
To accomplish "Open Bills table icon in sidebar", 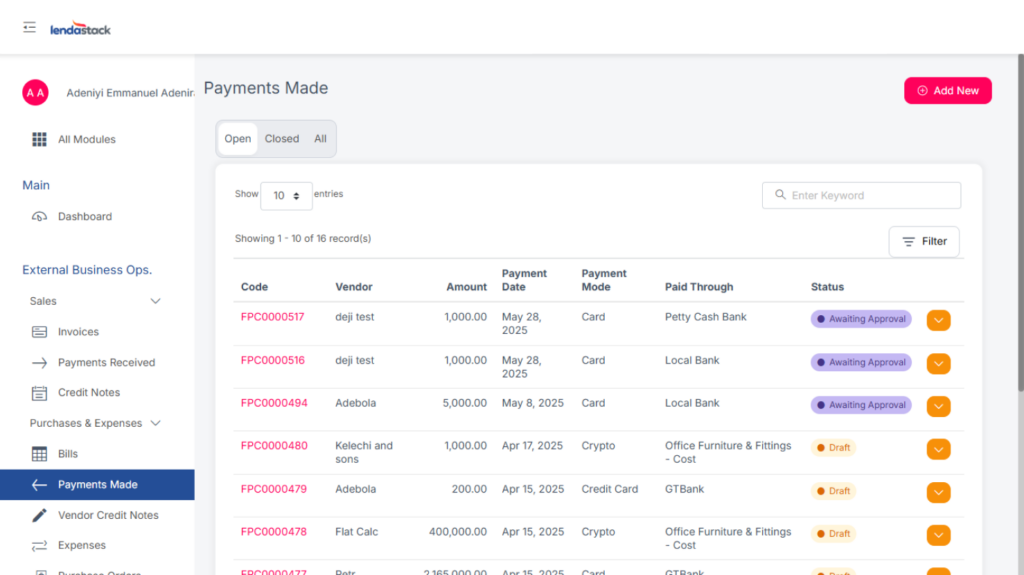I will [x=39, y=454].
